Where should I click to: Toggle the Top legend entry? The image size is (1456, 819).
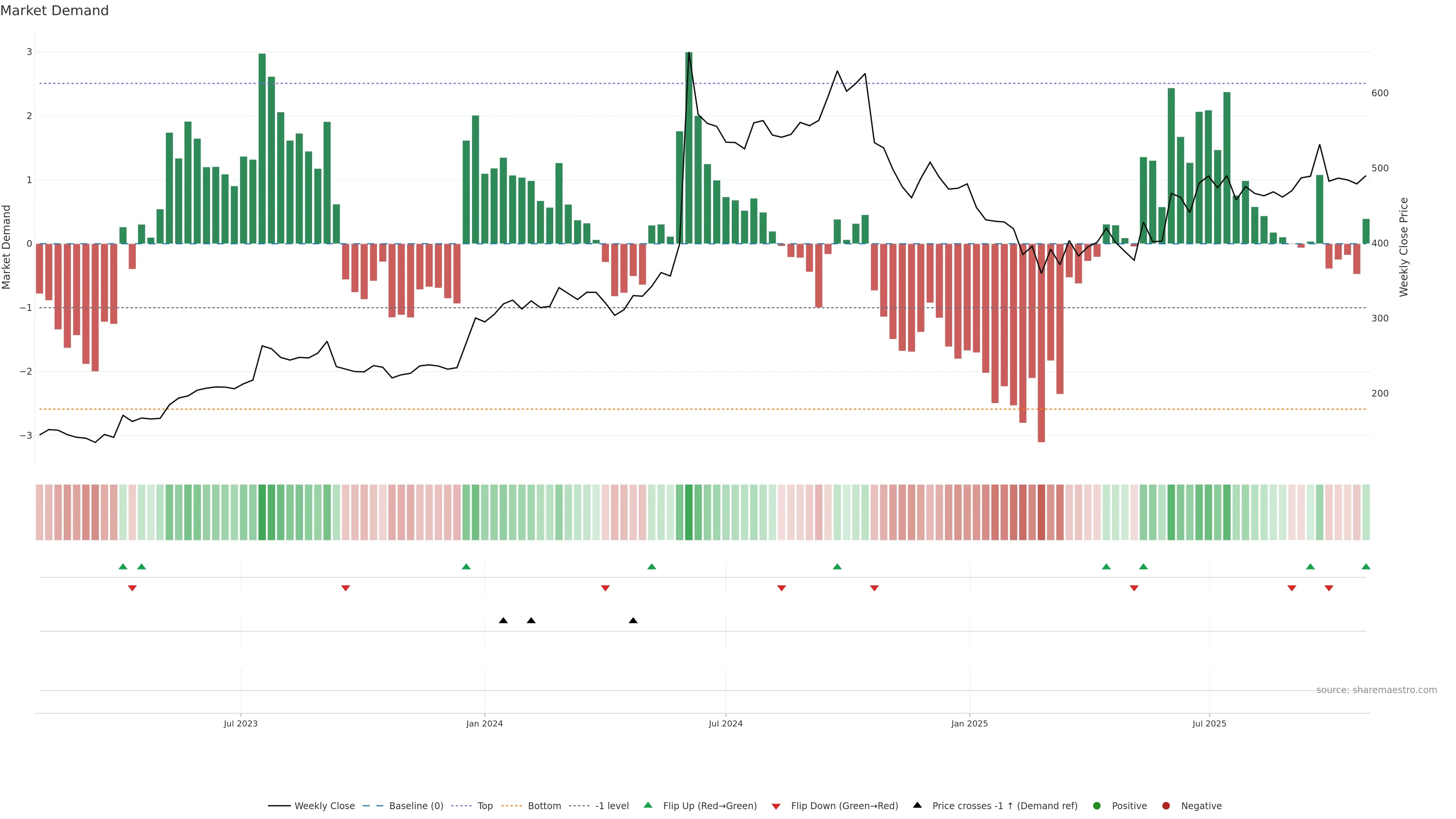pos(485,805)
